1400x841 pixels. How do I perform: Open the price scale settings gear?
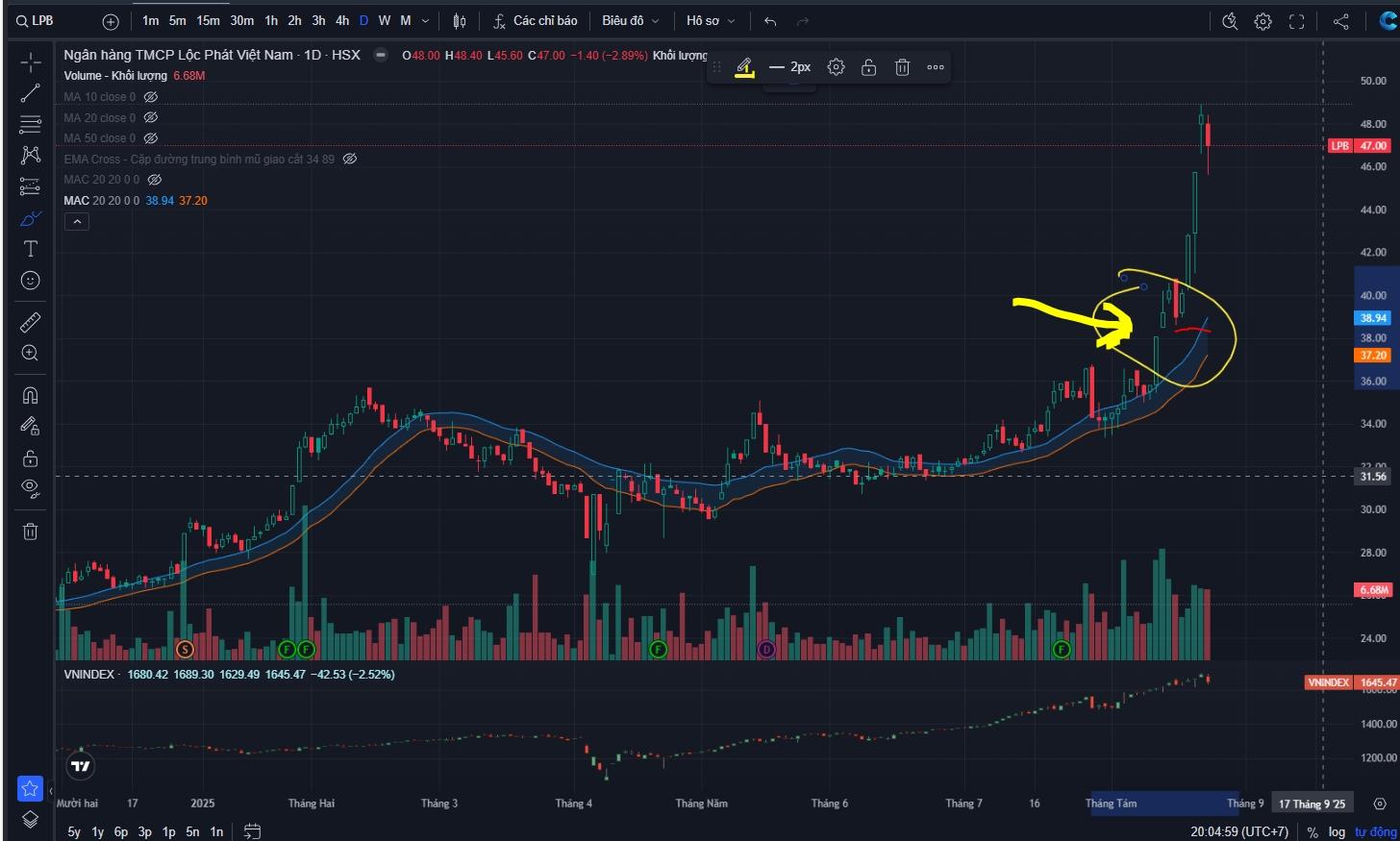point(1380,804)
